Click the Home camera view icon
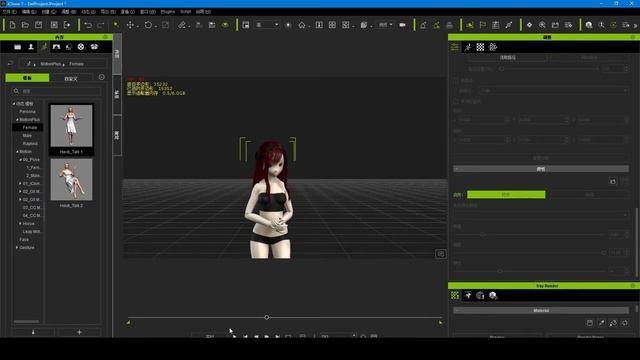 (x=302, y=25)
